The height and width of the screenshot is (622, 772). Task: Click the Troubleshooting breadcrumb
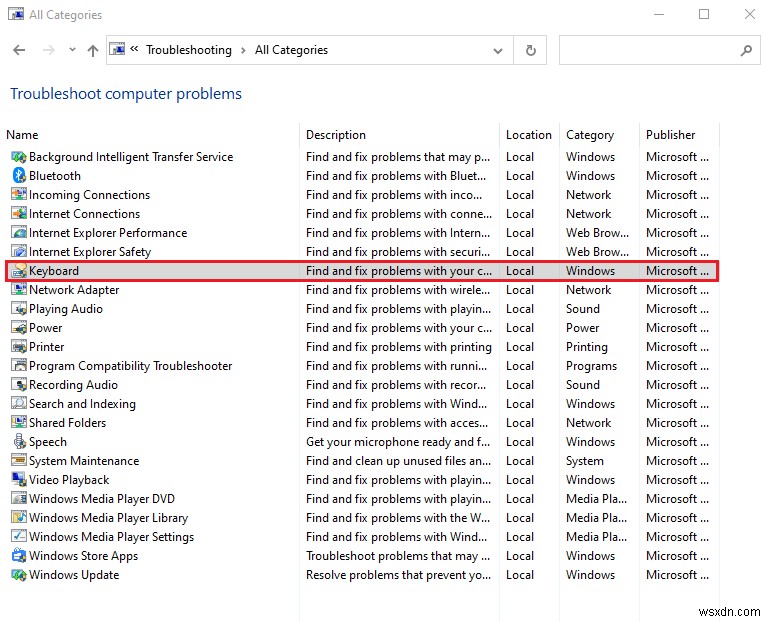tap(189, 50)
